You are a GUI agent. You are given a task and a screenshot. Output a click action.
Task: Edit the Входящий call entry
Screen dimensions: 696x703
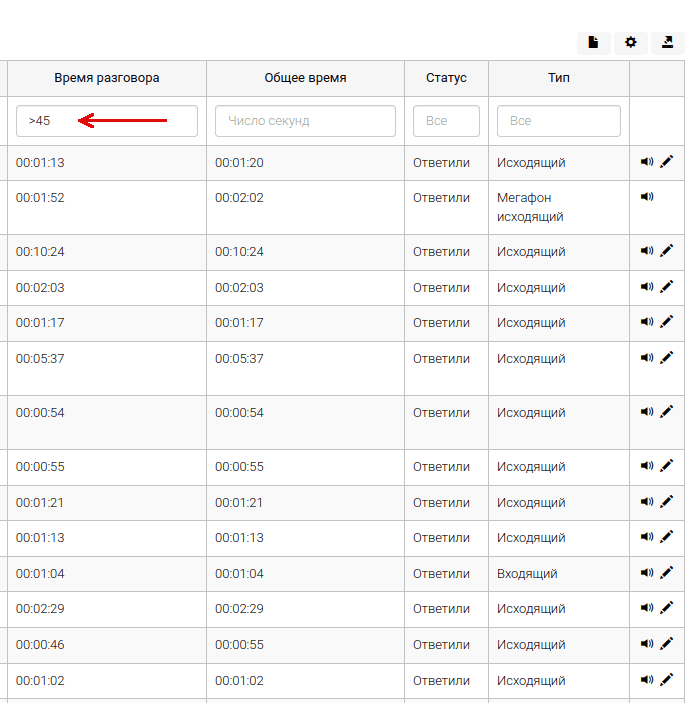tap(667, 573)
